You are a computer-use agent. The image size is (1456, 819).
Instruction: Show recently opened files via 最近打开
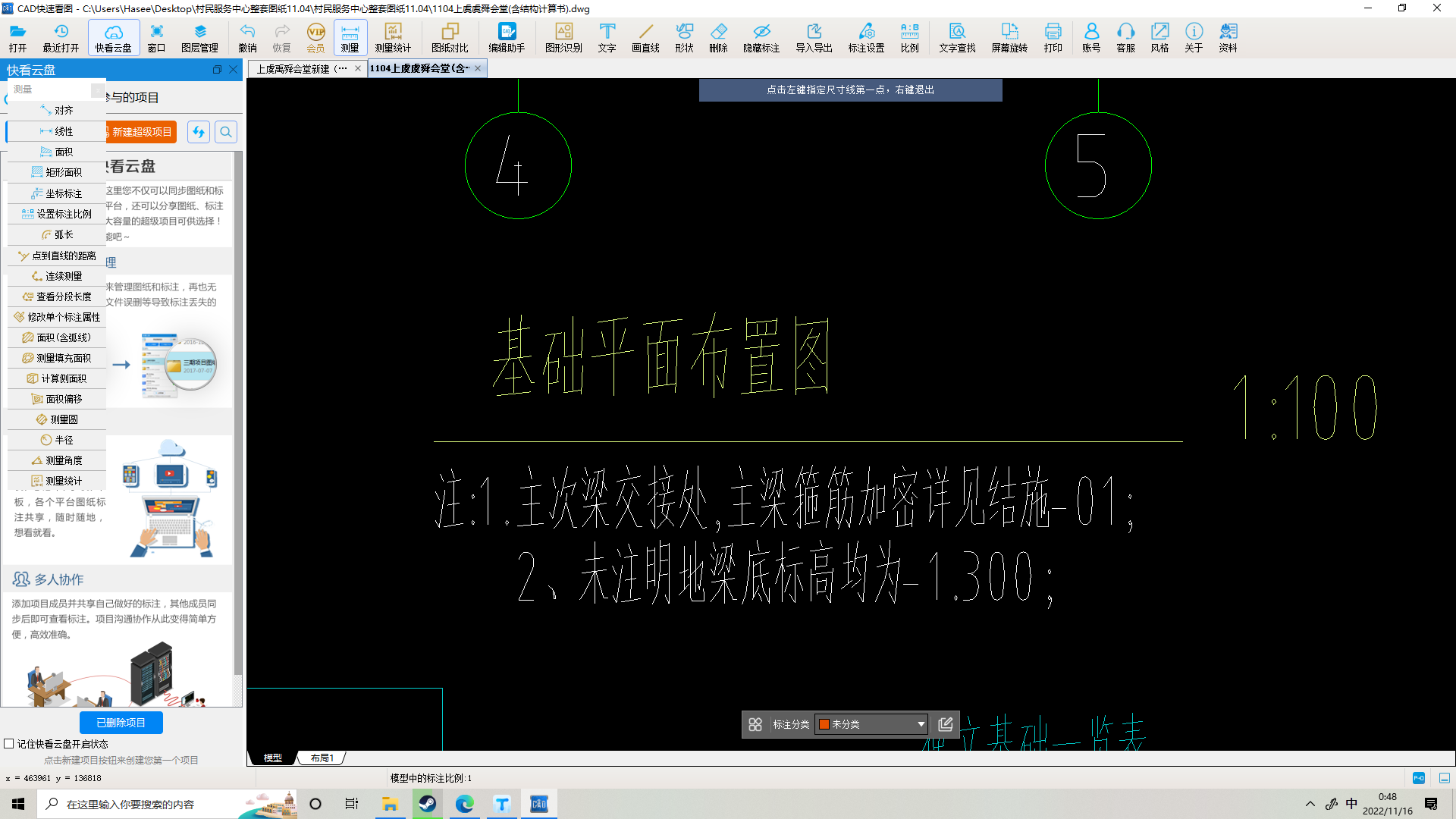pyautogui.click(x=61, y=37)
